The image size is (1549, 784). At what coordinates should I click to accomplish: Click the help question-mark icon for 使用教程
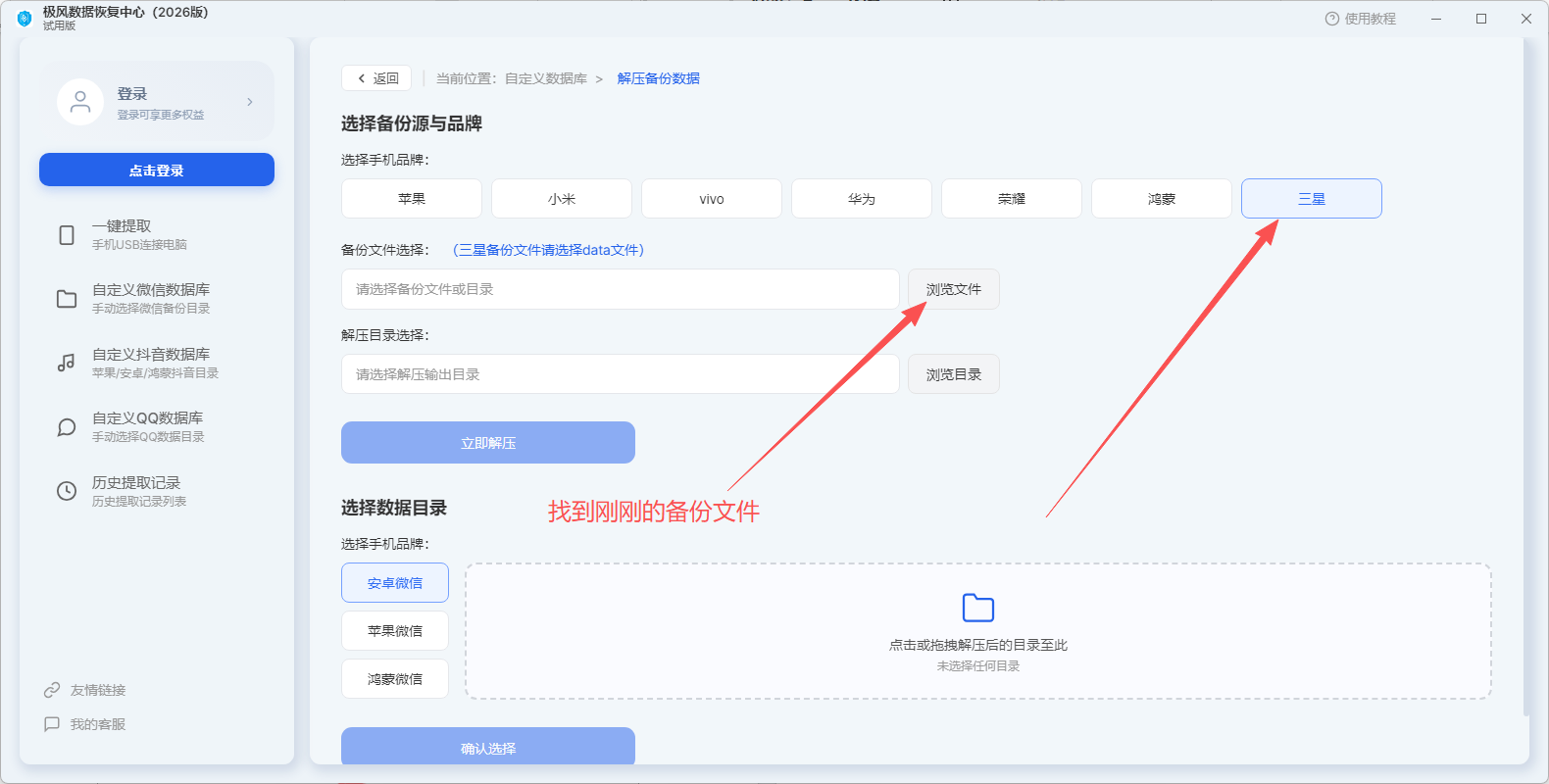pos(1331,19)
